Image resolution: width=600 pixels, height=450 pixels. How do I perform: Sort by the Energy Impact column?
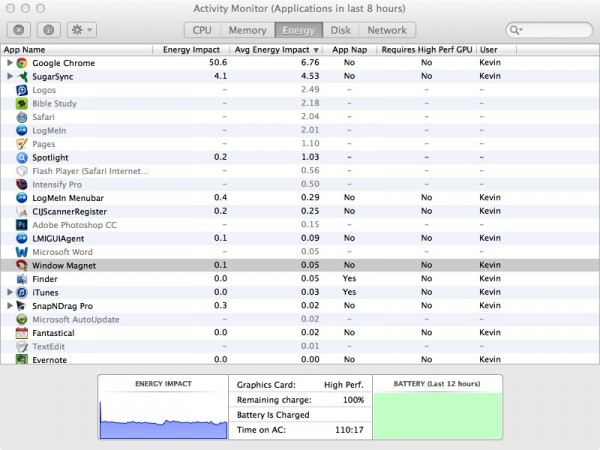191,50
